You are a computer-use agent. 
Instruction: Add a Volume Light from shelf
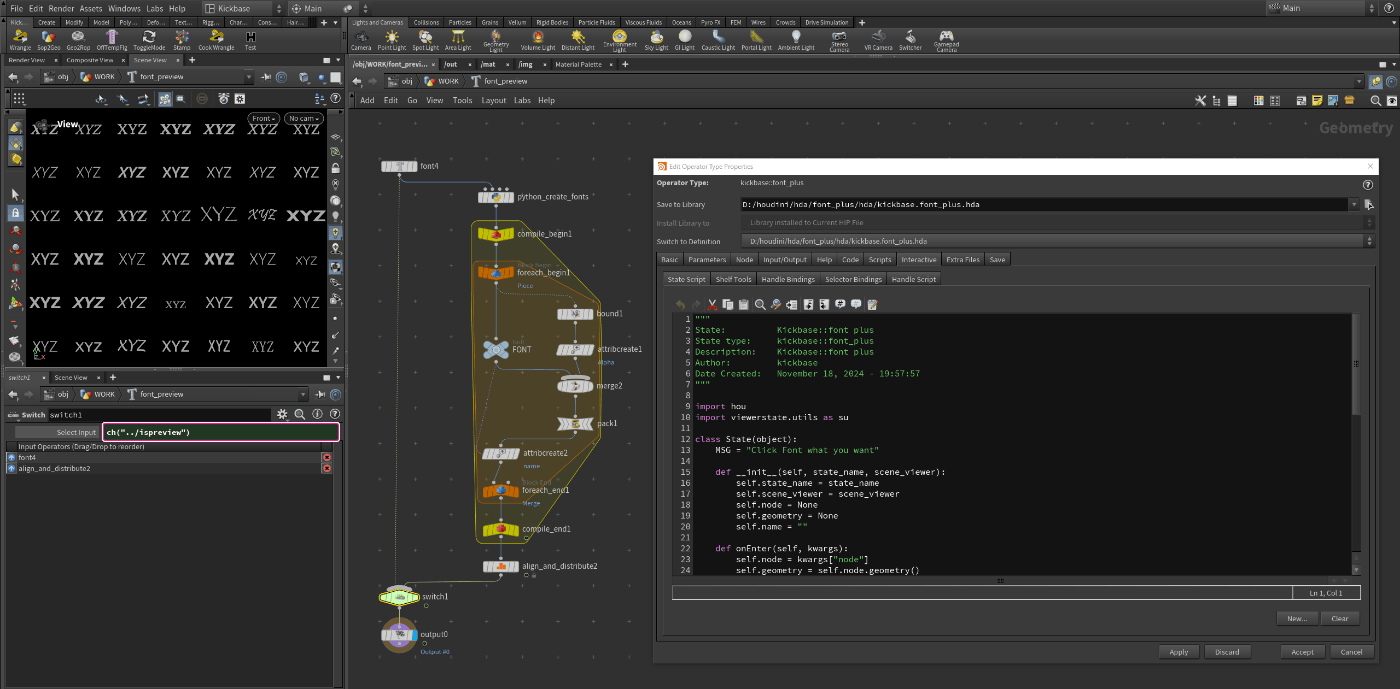coord(538,40)
